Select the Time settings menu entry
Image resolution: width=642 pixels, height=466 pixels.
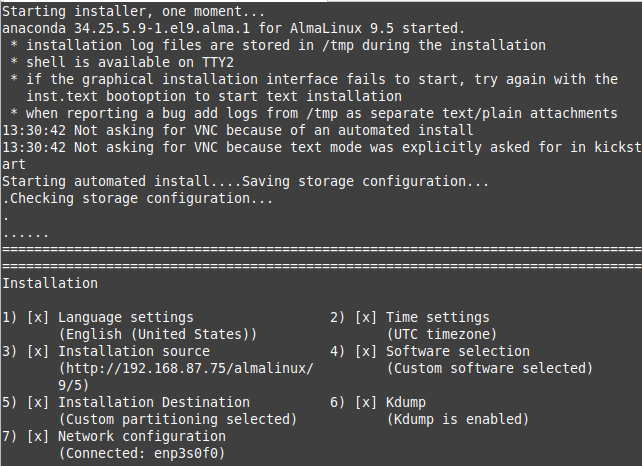[437, 317]
